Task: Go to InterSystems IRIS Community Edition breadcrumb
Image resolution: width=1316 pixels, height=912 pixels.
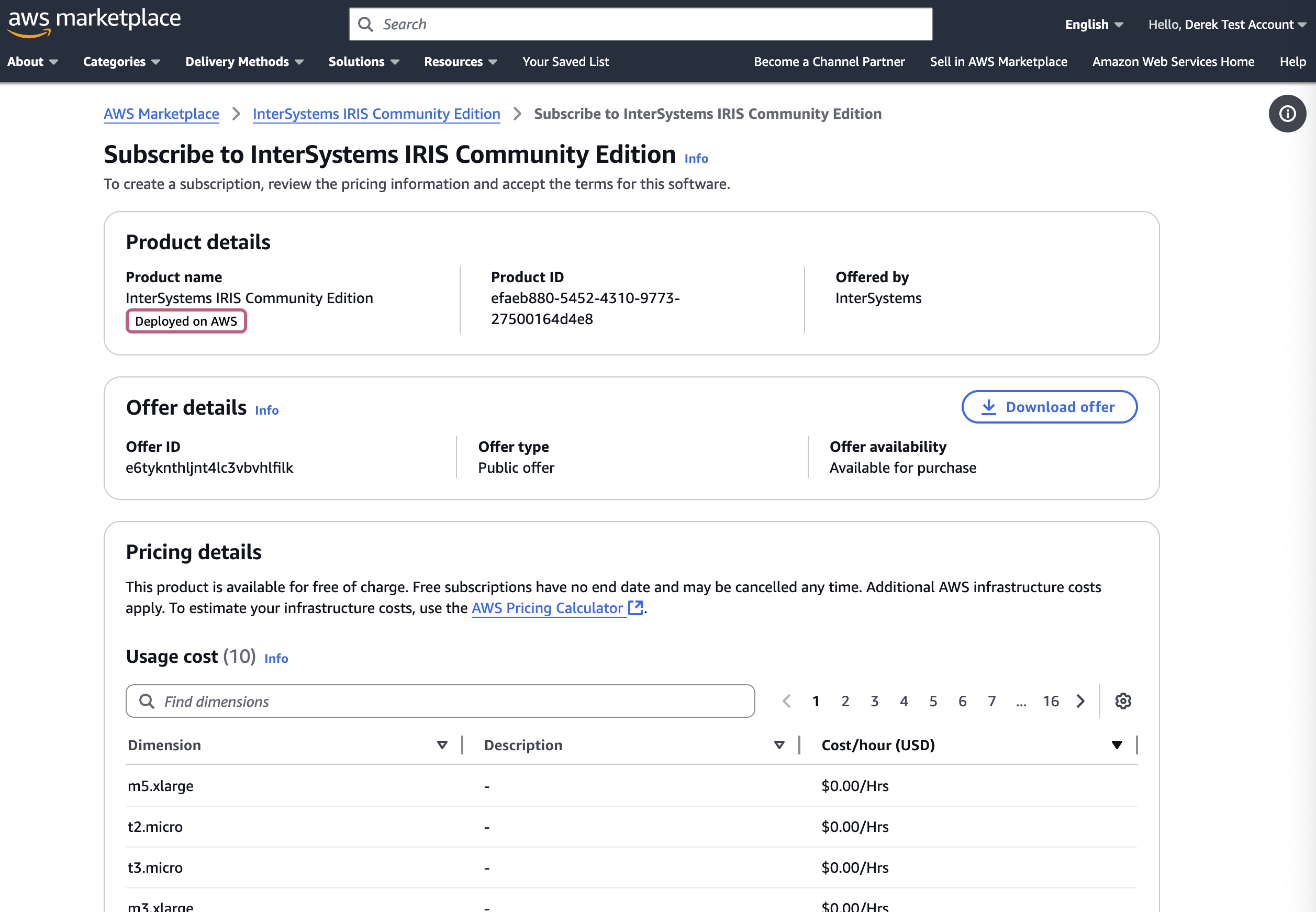Action: click(376, 114)
